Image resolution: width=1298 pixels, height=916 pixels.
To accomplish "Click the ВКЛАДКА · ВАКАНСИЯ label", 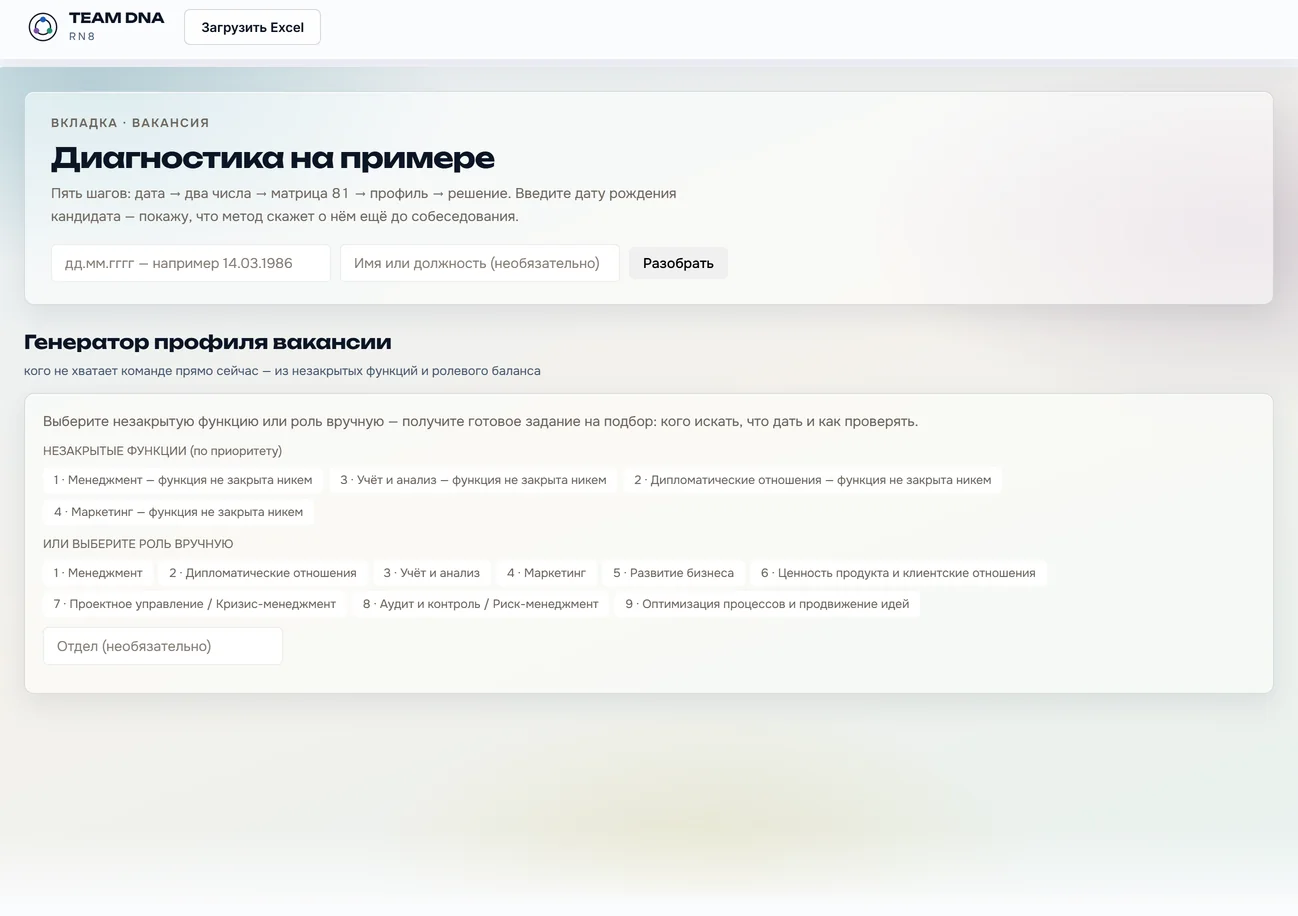I will point(130,123).
